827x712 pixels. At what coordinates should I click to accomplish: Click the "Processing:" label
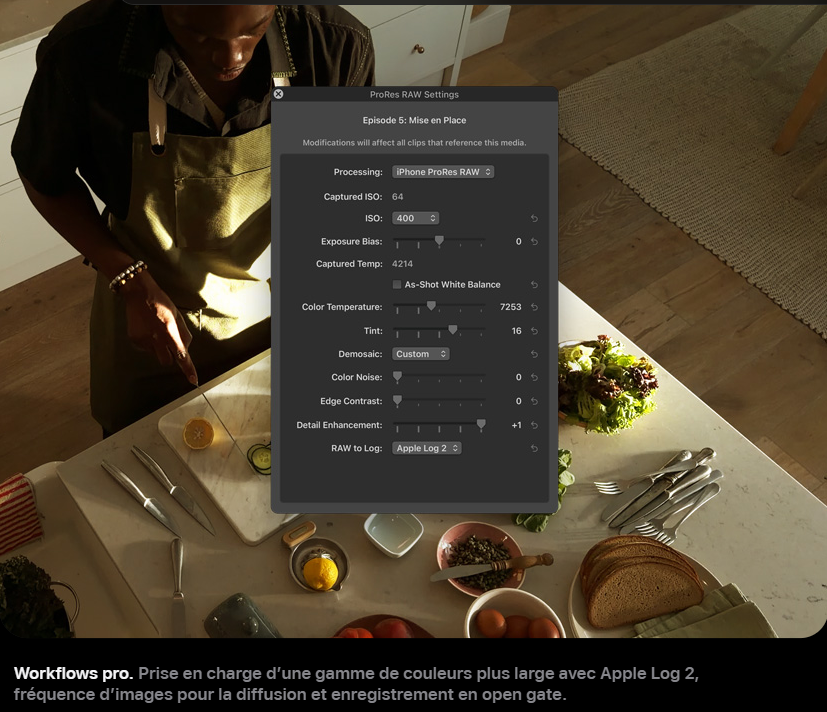(x=358, y=172)
